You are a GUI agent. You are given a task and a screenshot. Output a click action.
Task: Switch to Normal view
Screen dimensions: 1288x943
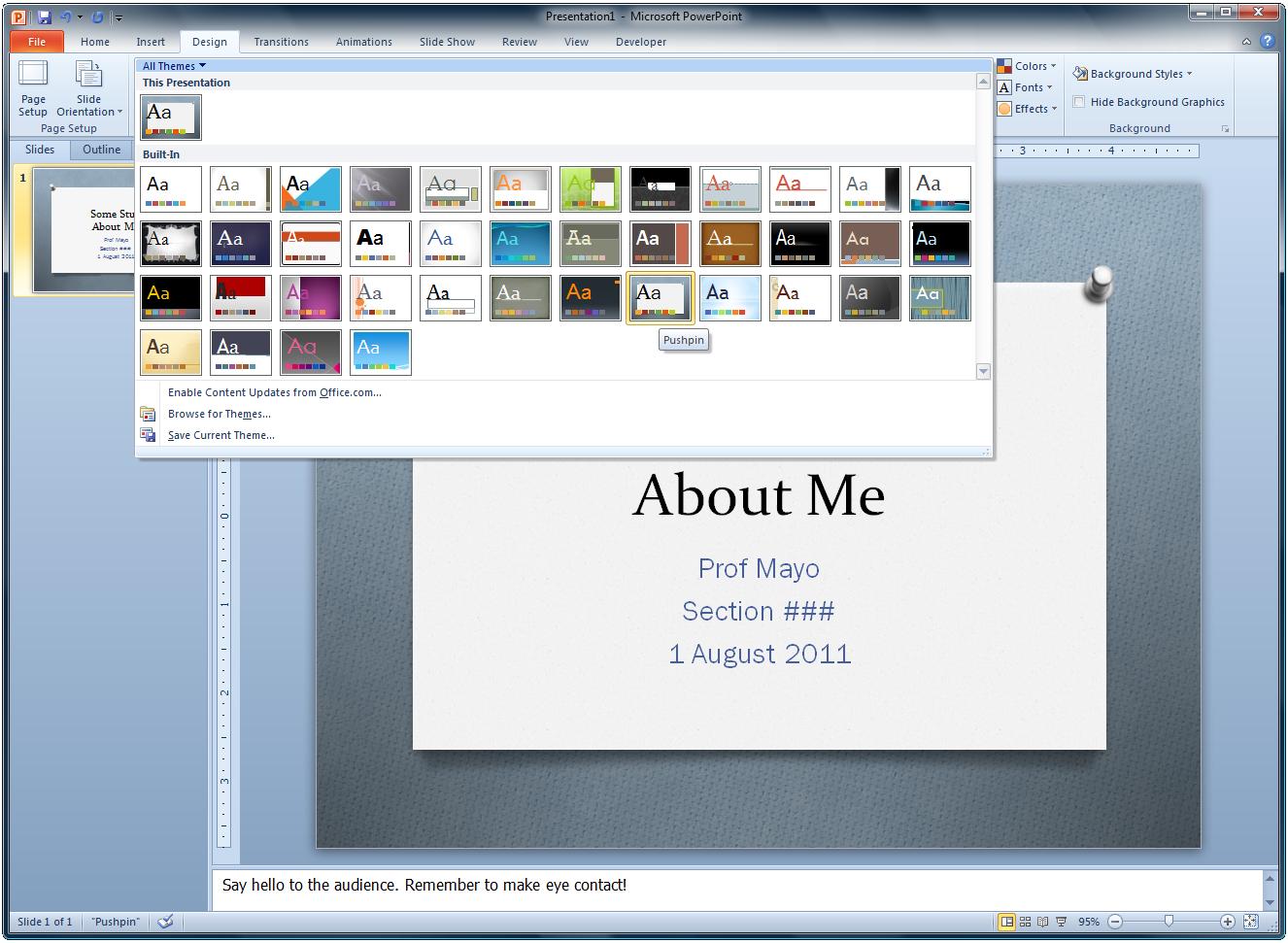(x=1007, y=922)
